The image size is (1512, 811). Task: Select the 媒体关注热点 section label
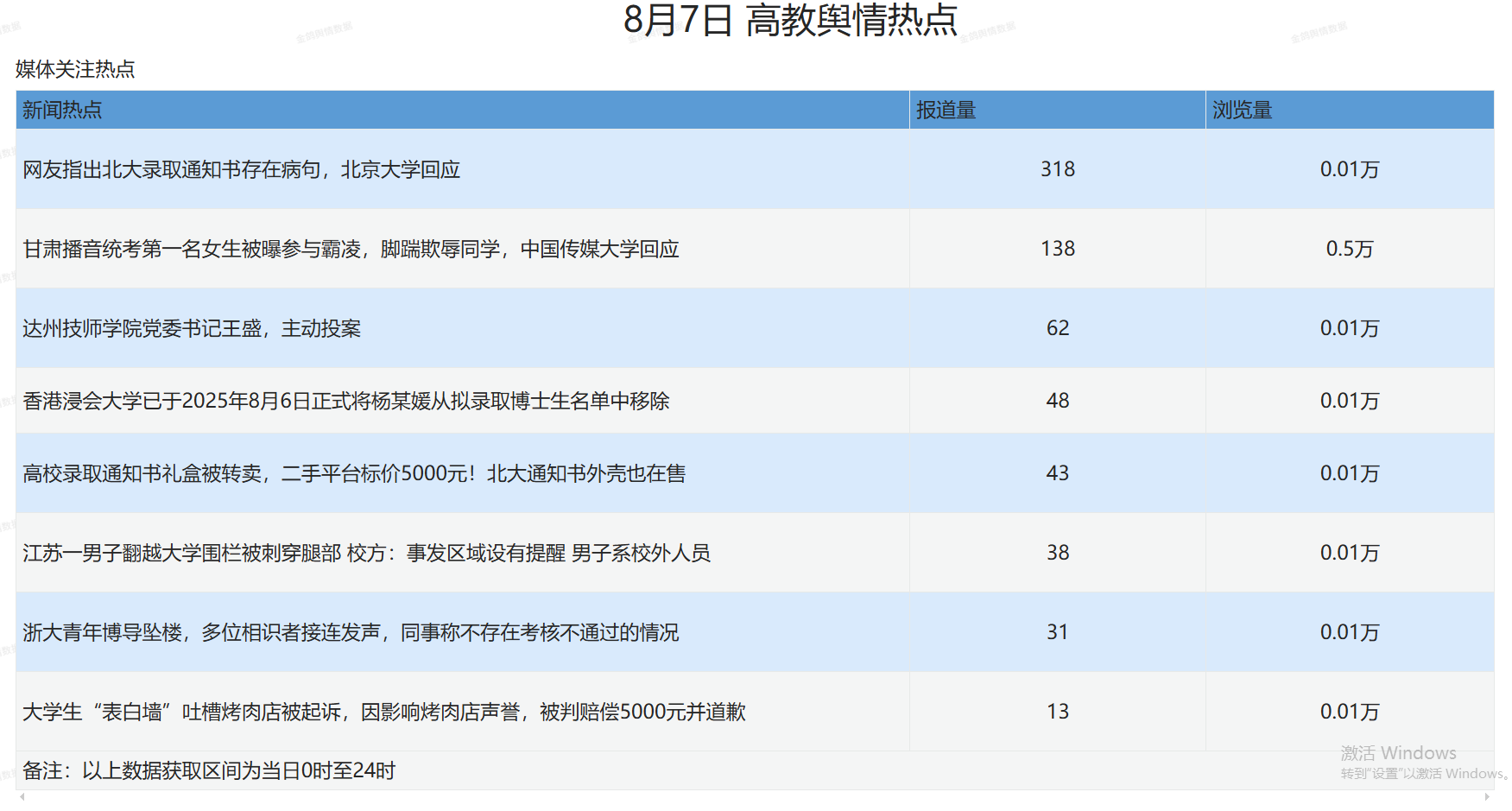76,69
